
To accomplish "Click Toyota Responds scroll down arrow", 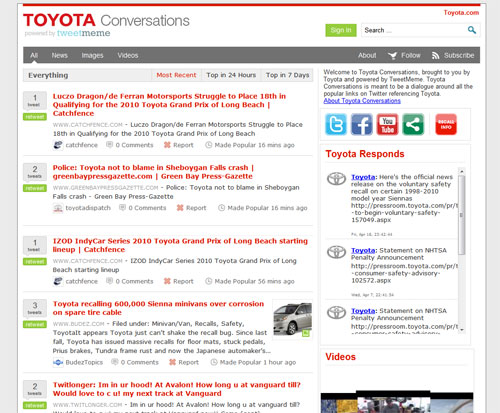I will click(462, 329).
